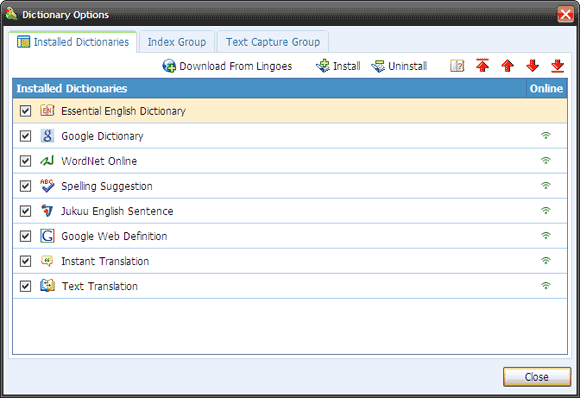
Task: Click the Download From Lingoes globe icon
Action: (169, 66)
